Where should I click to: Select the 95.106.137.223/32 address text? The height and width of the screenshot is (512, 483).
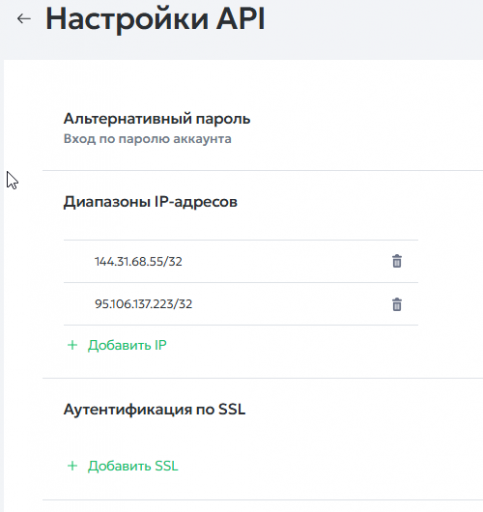[143, 304]
